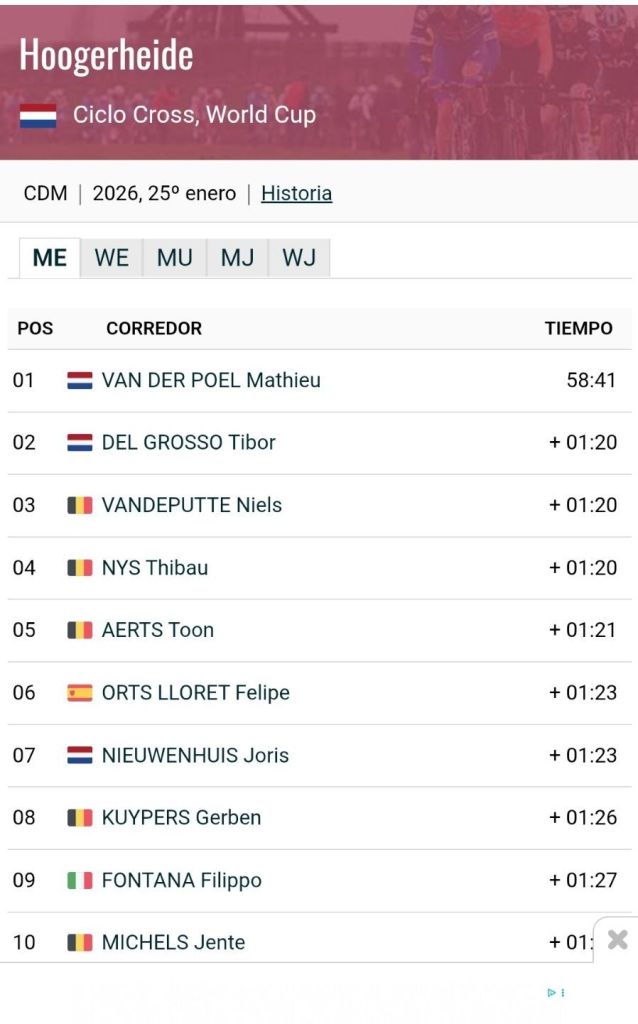Open the Historia link
The width and height of the screenshot is (638, 1024).
[296, 193]
